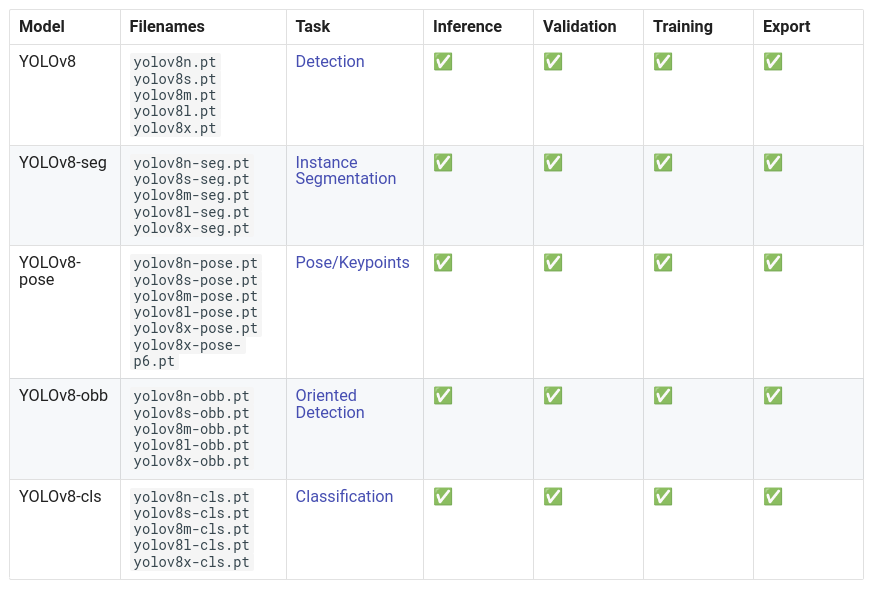This screenshot has width=880, height=591.
Task: Click the yolov8x-seg.pt filename
Action: pos(191,229)
